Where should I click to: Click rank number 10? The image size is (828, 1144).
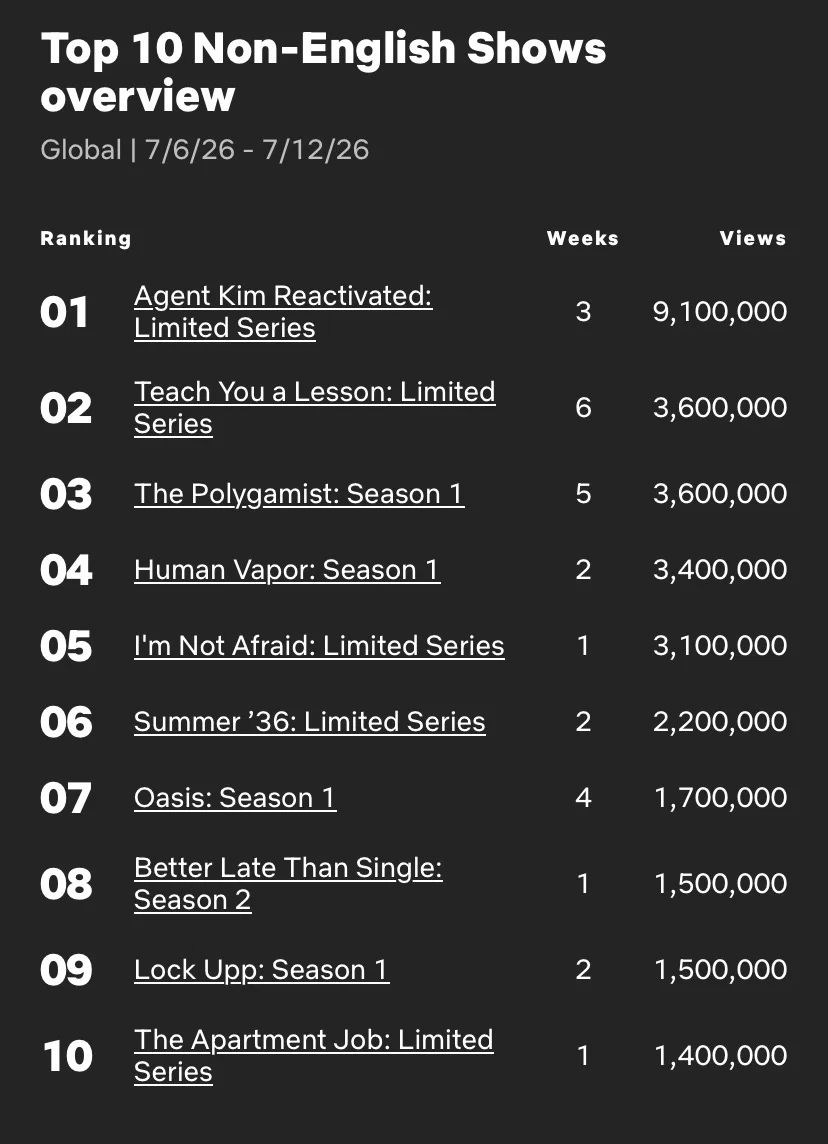coord(67,1056)
